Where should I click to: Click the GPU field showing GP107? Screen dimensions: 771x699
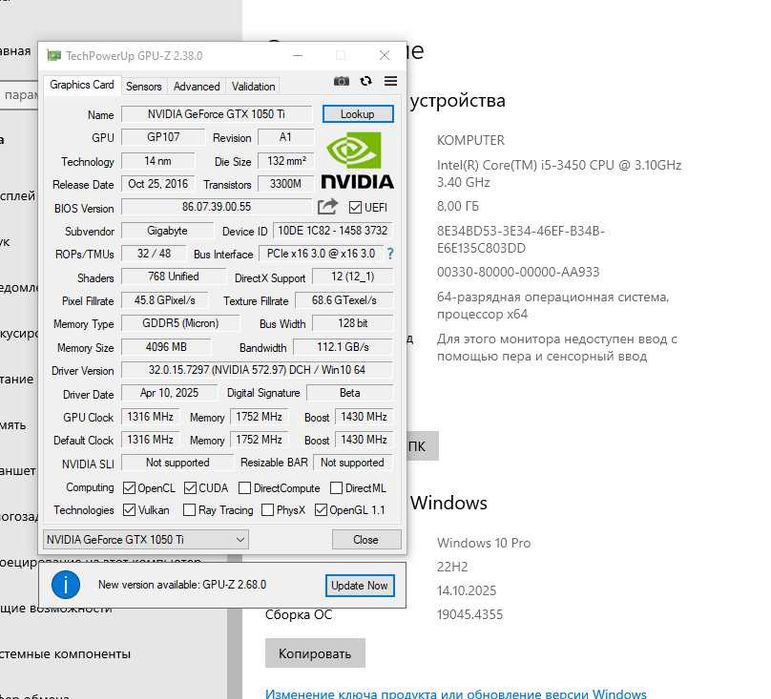tap(163, 137)
